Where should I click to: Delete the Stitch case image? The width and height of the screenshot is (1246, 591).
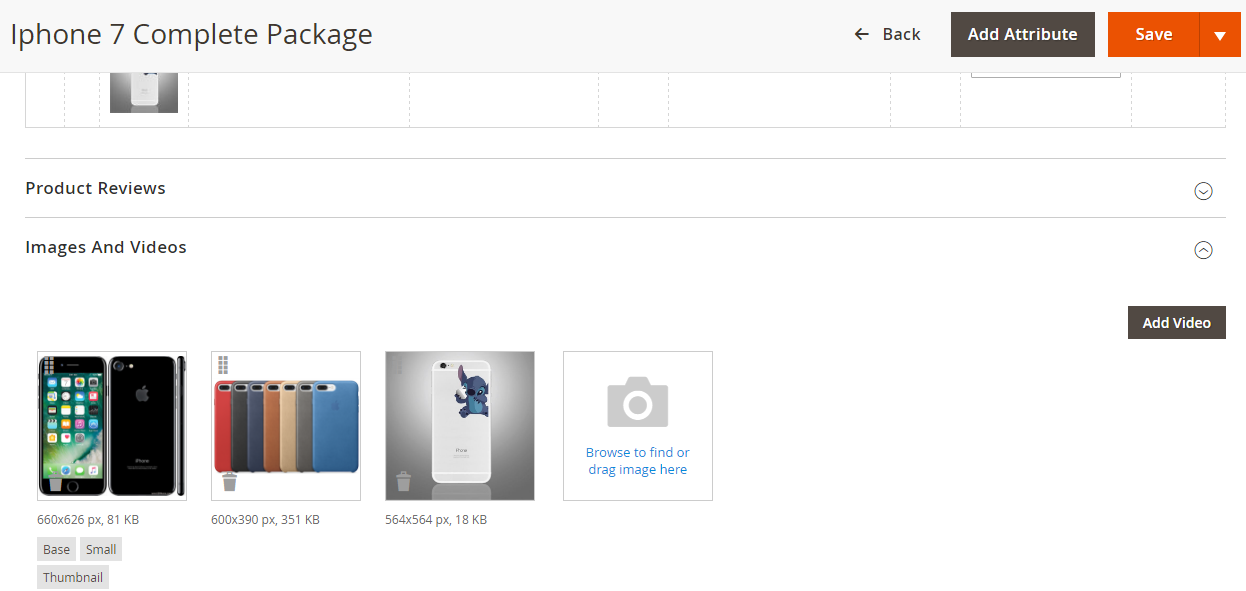404,482
